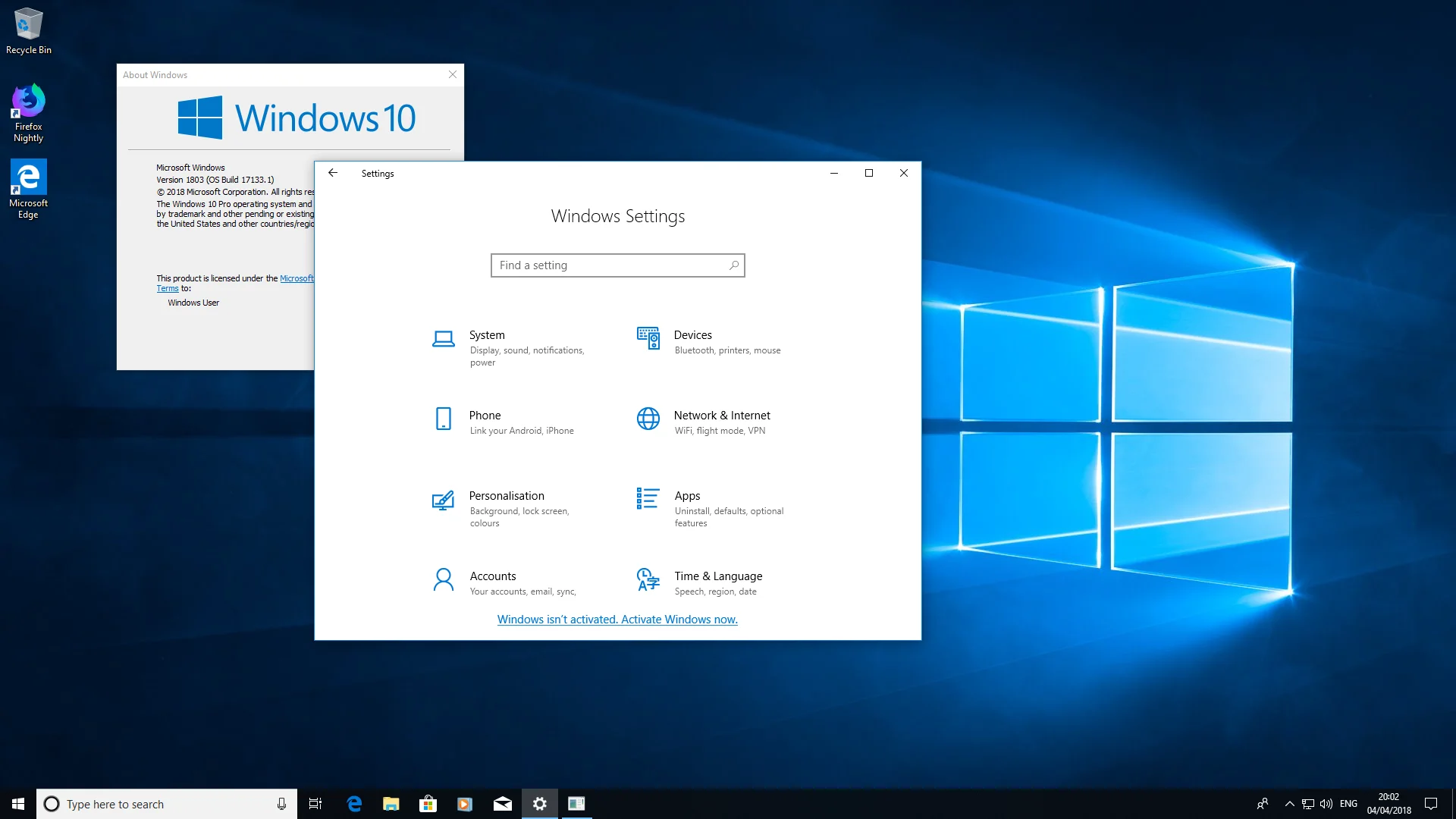The height and width of the screenshot is (819, 1456).
Task: Click the Microsoft licence link in About Windows
Action: tap(297, 278)
